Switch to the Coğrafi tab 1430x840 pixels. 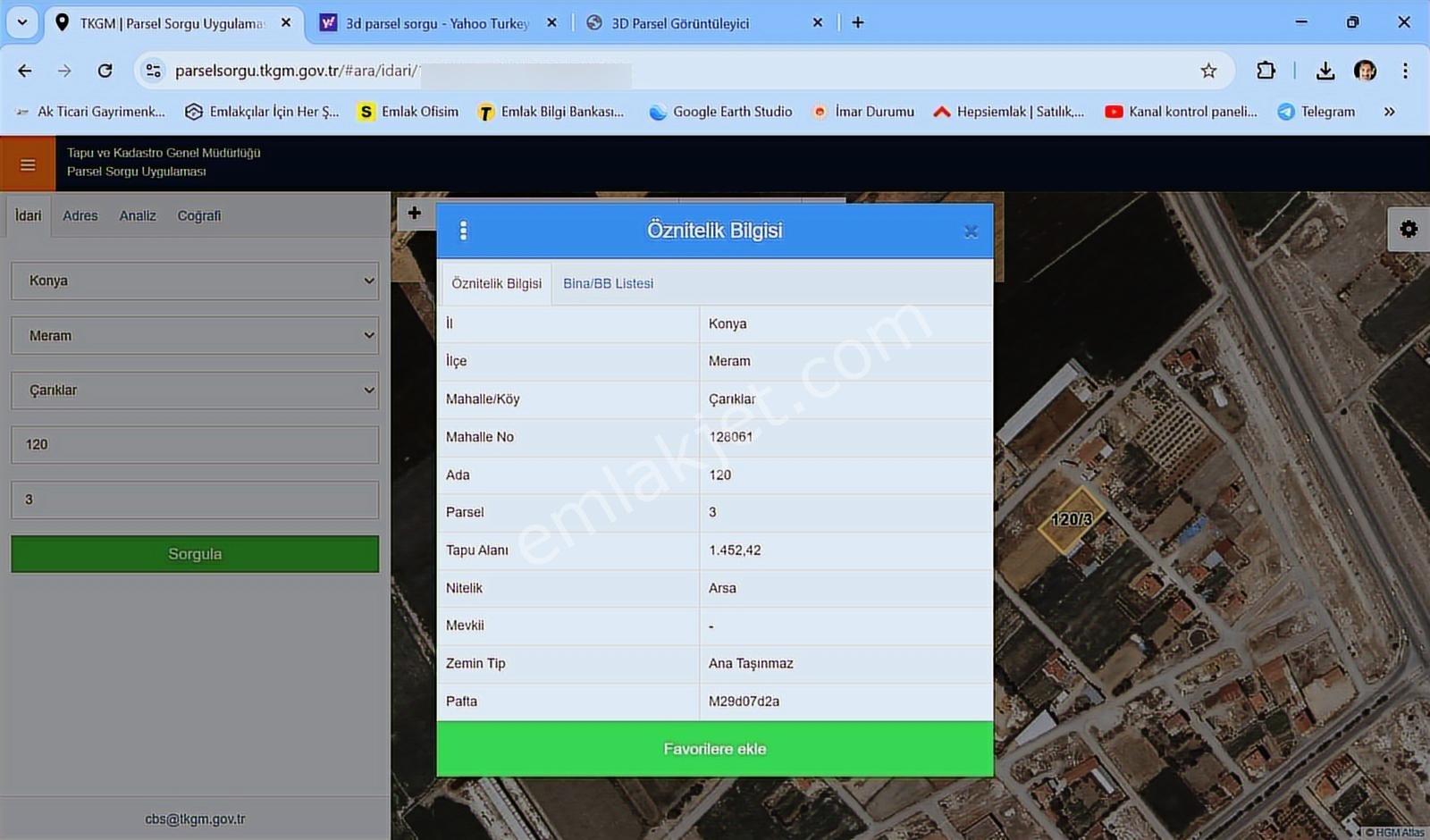coord(198,215)
